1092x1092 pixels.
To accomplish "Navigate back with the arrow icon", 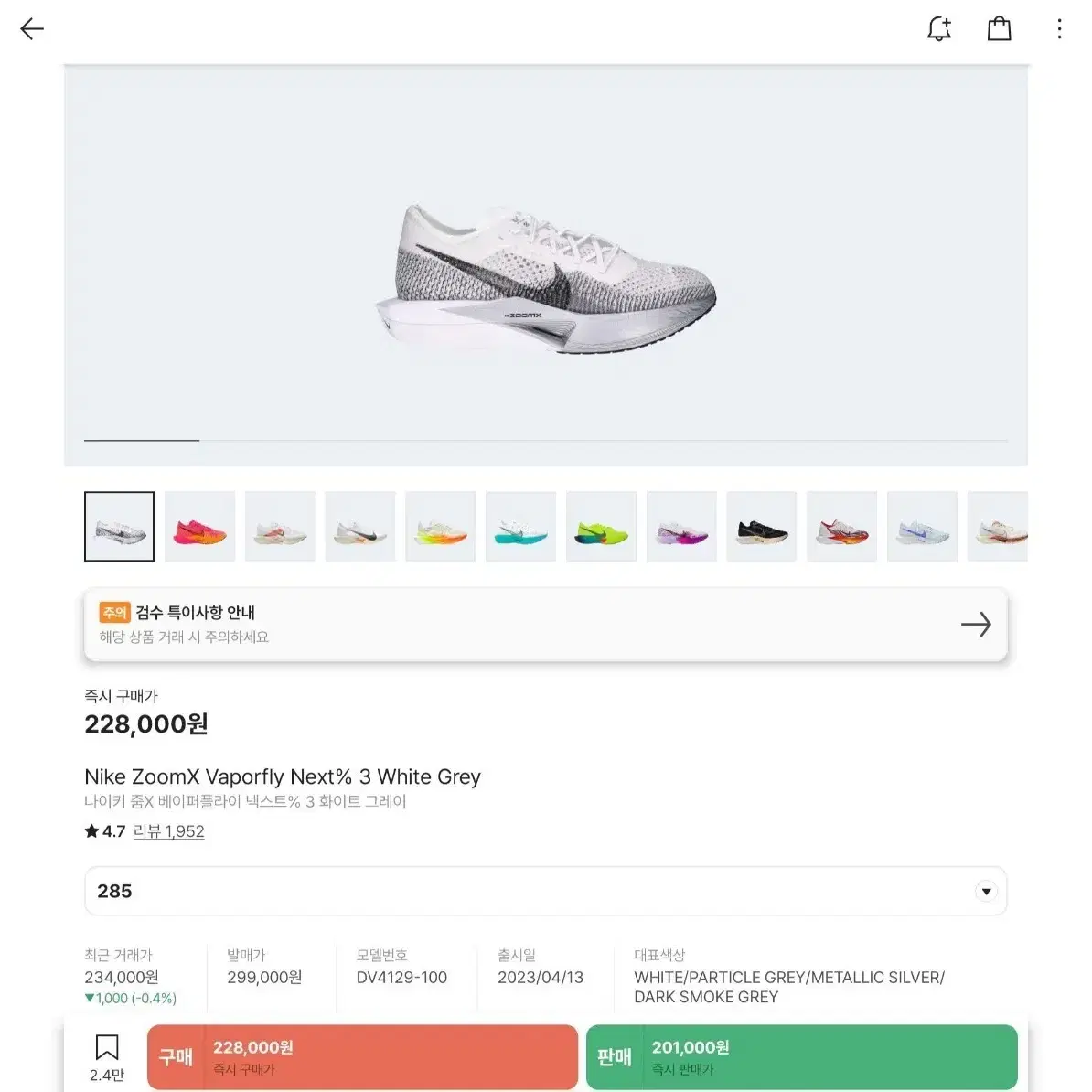I will click(x=31, y=28).
